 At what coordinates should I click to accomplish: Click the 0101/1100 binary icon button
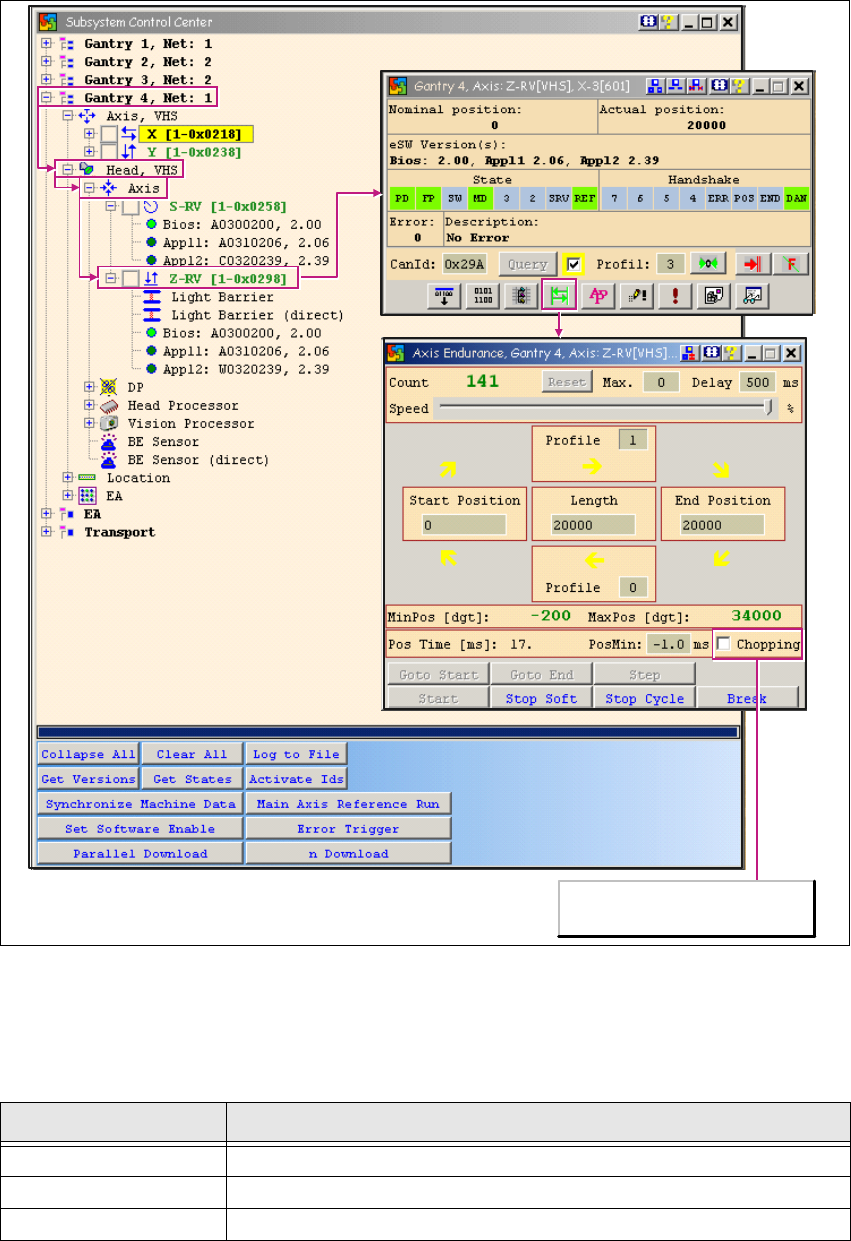coord(481,296)
